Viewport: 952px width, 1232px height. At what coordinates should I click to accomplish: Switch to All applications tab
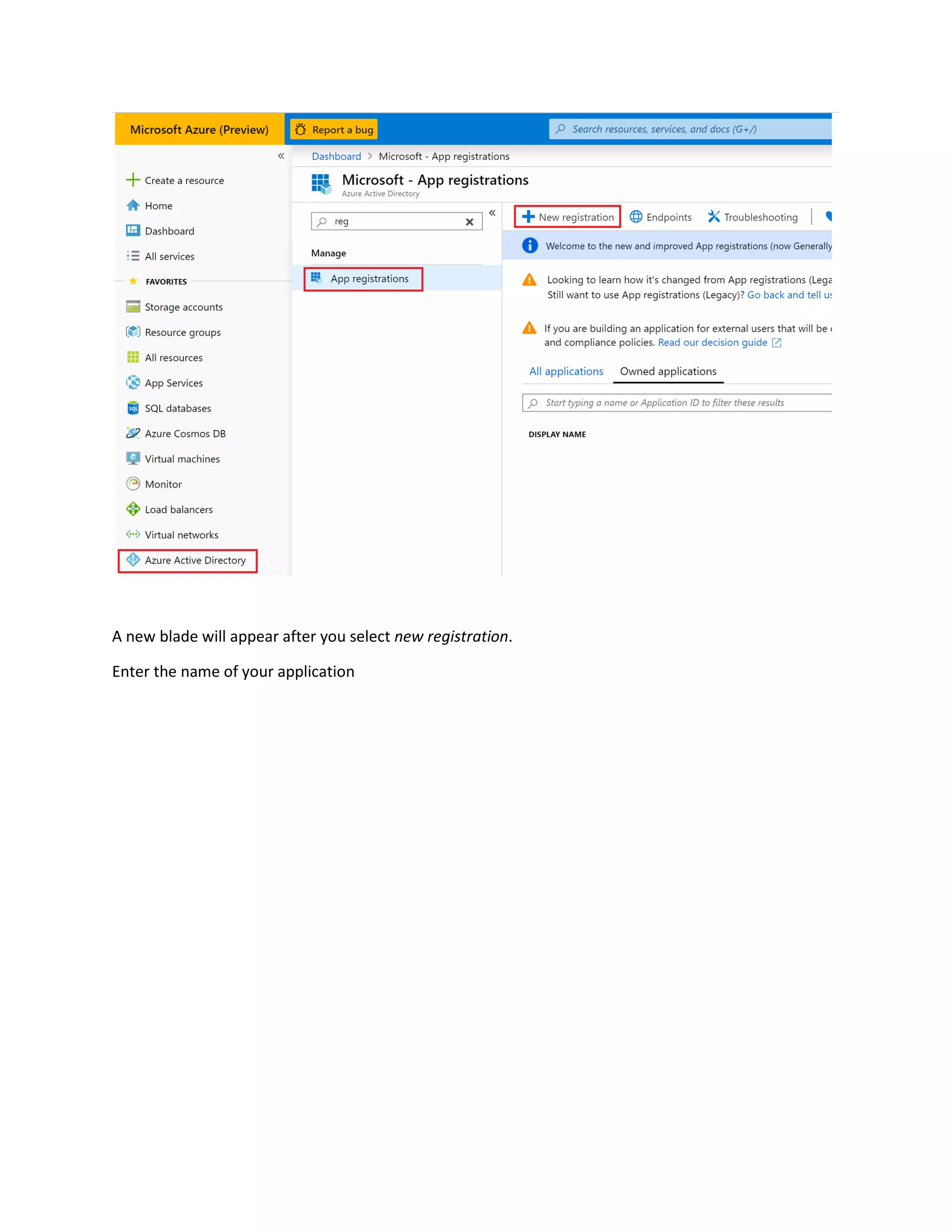pyautogui.click(x=566, y=371)
